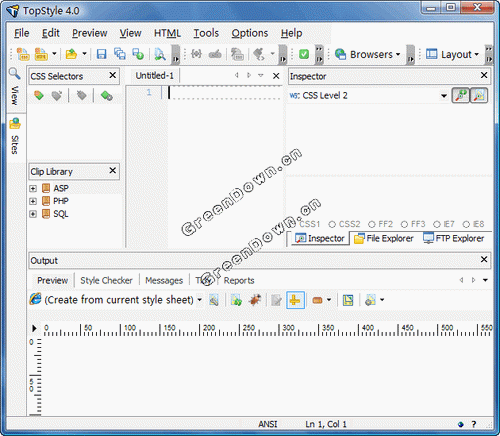This screenshot has width=500, height=436.
Task: Switch to the File Explorer tab
Action: click(384, 239)
